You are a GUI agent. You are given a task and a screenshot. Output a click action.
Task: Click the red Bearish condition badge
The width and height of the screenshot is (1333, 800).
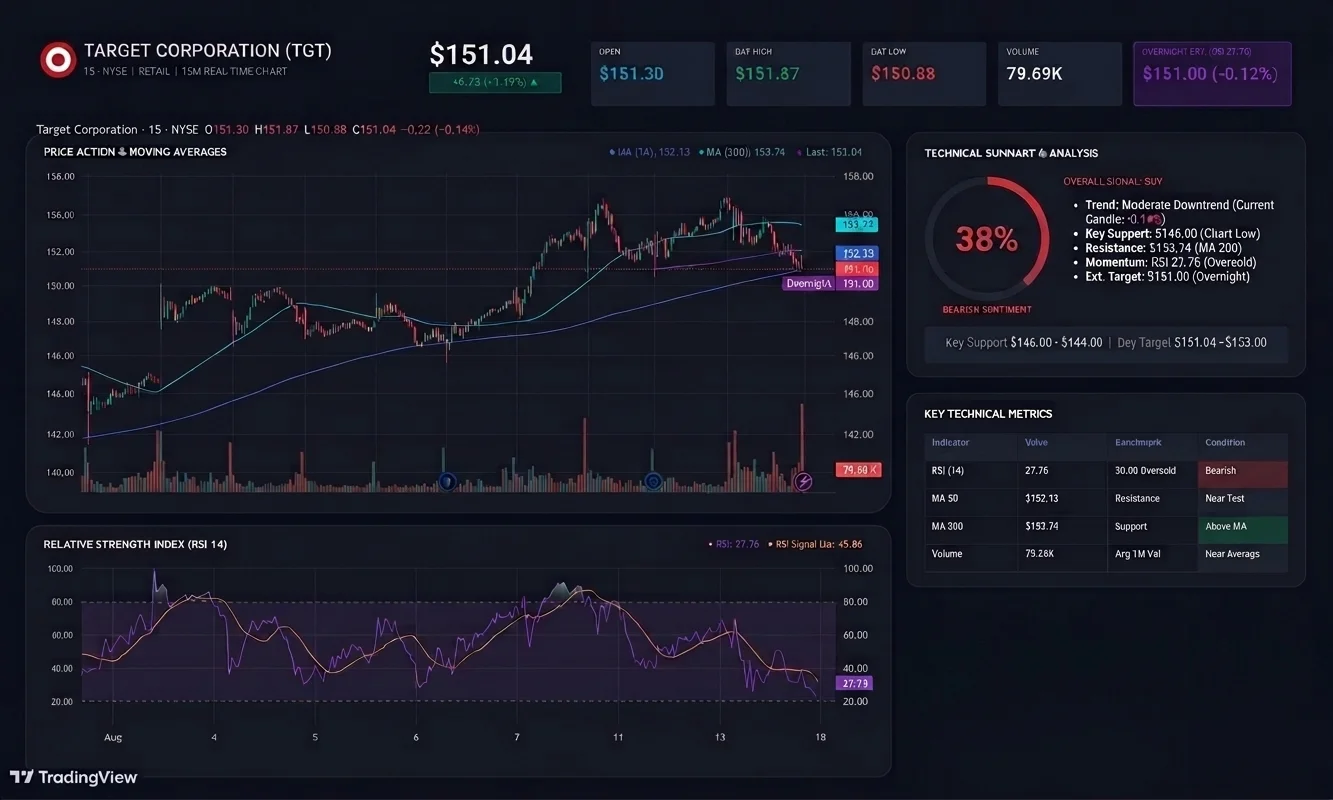(x=1242, y=472)
